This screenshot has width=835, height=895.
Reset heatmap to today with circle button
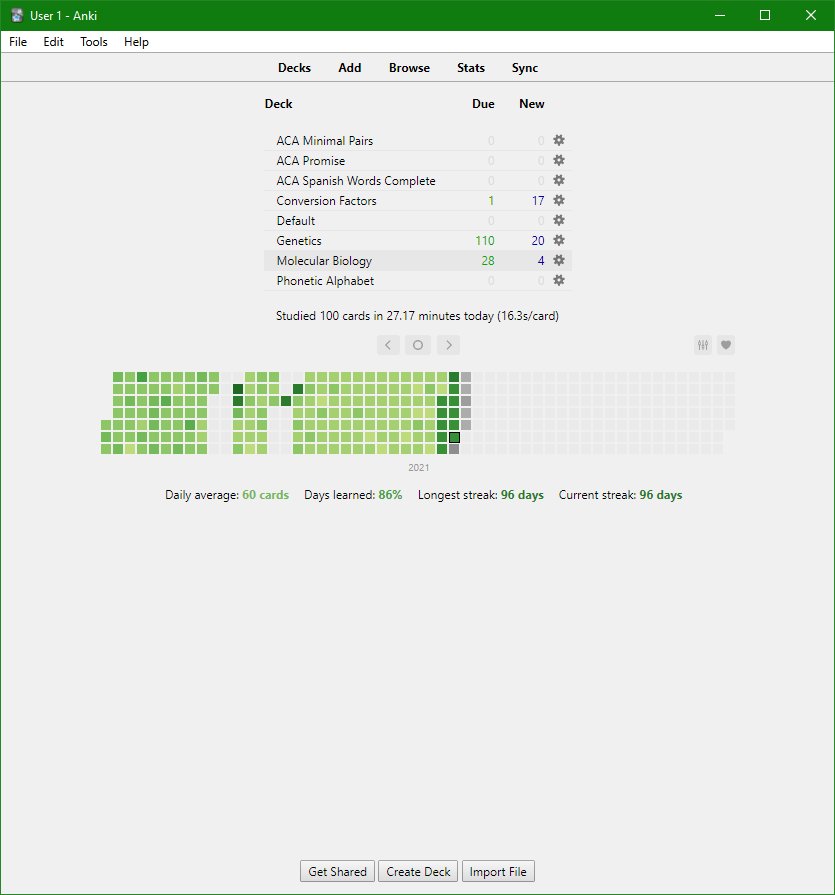point(418,345)
